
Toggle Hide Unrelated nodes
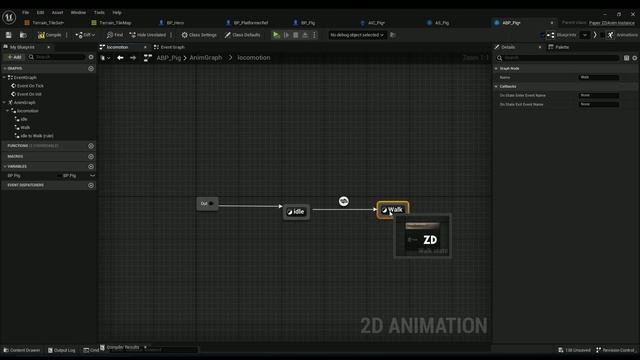click(x=147, y=35)
